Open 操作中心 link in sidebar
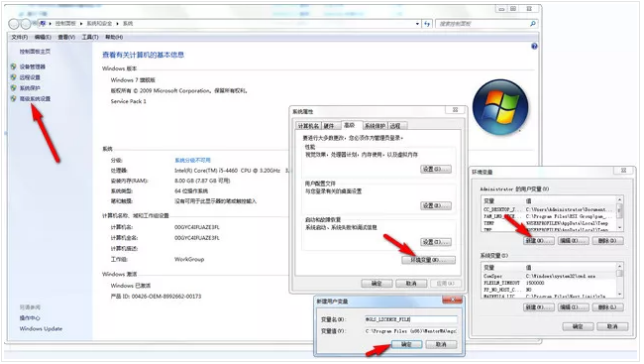This screenshot has height=364, width=644. [x=30, y=318]
